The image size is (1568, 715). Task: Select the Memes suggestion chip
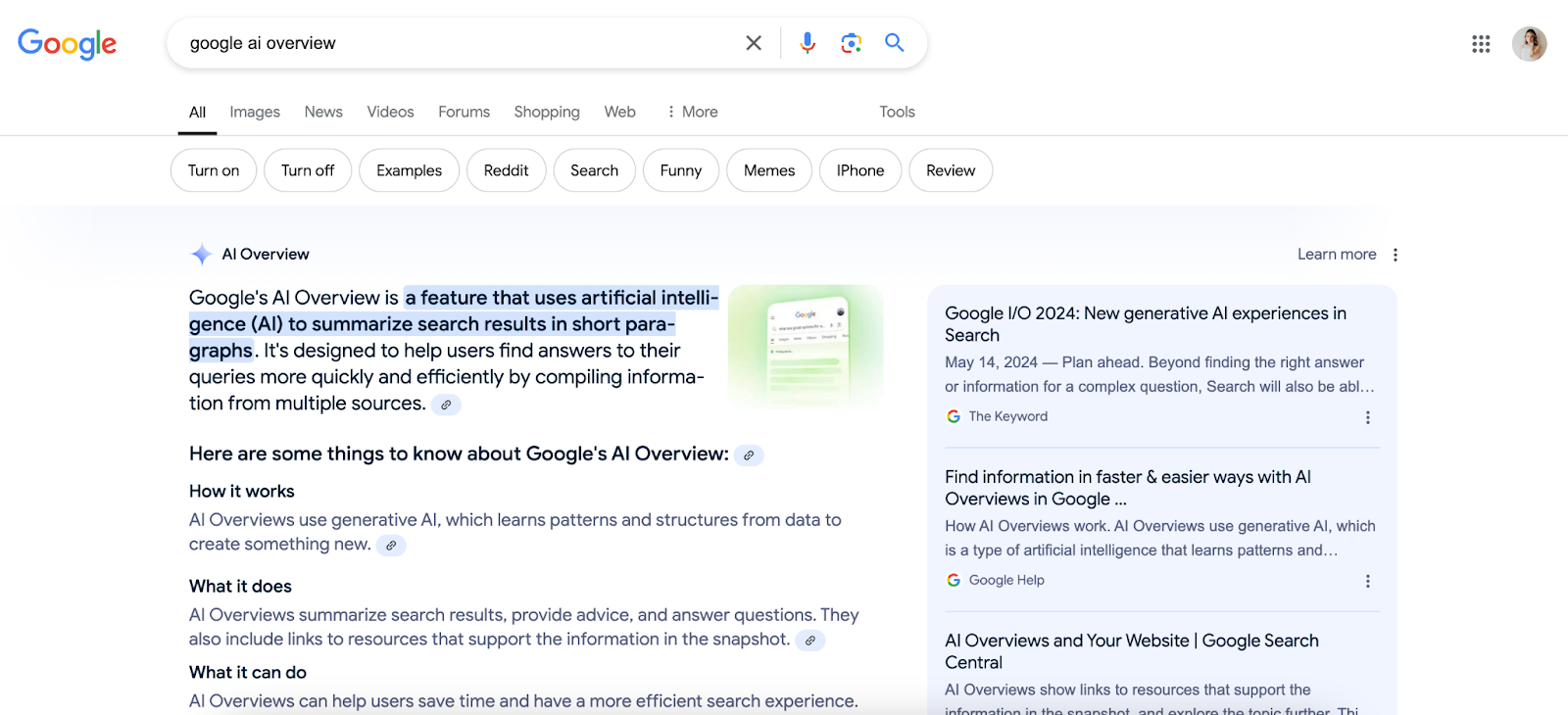click(769, 170)
